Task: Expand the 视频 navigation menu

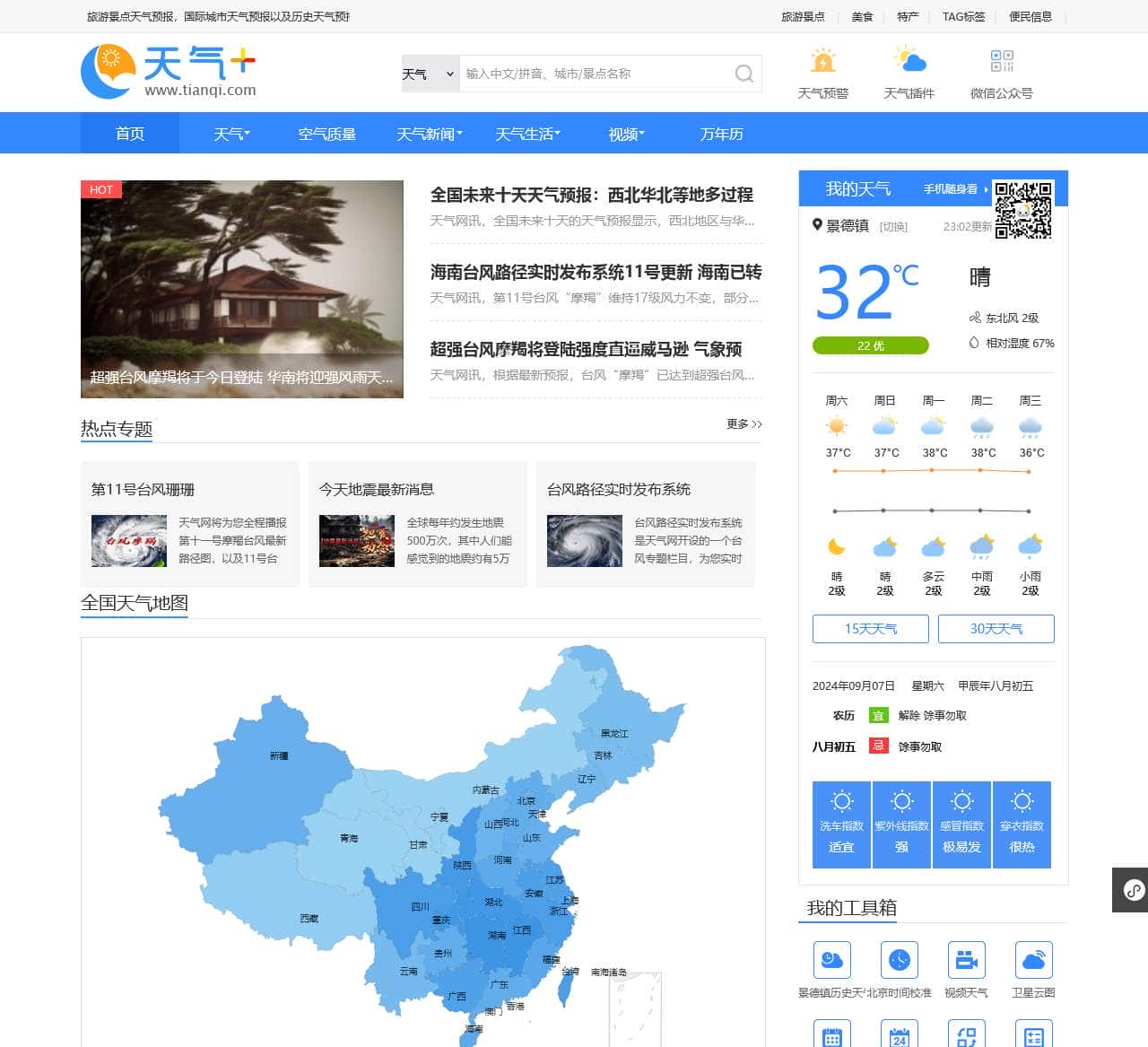Action: (626, 134)
